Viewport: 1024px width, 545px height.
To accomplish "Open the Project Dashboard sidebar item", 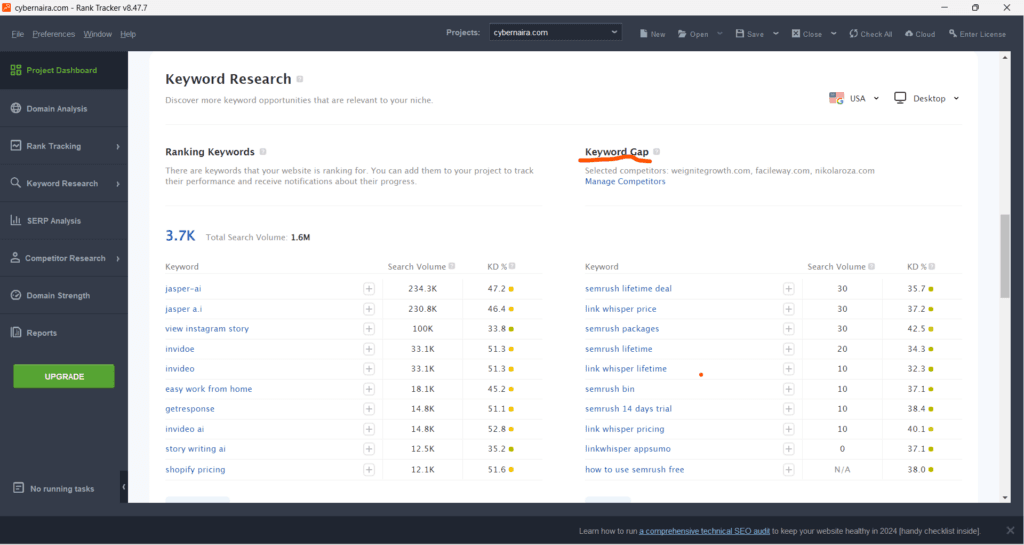I will click(63, 70).
